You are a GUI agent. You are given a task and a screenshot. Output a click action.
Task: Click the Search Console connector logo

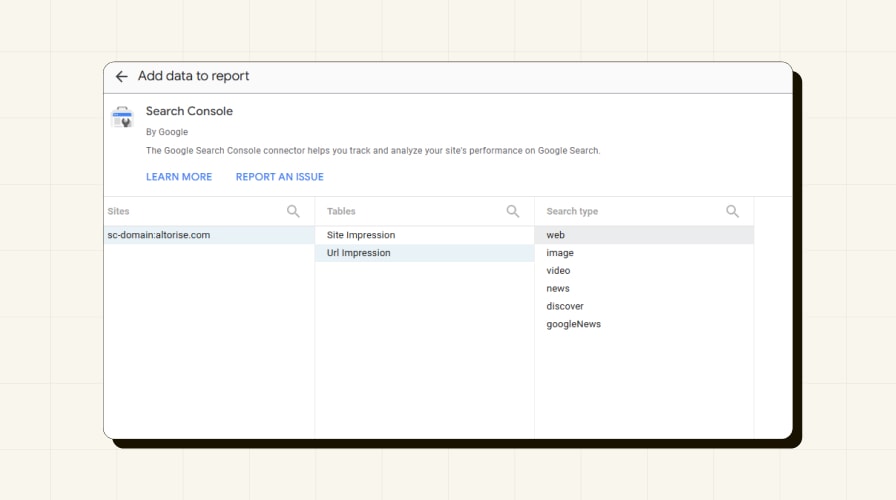pos(122,117)
